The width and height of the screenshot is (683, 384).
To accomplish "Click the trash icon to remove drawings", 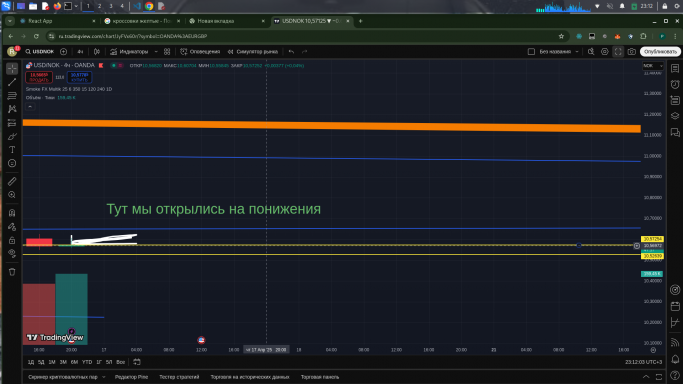I will 12,272.
